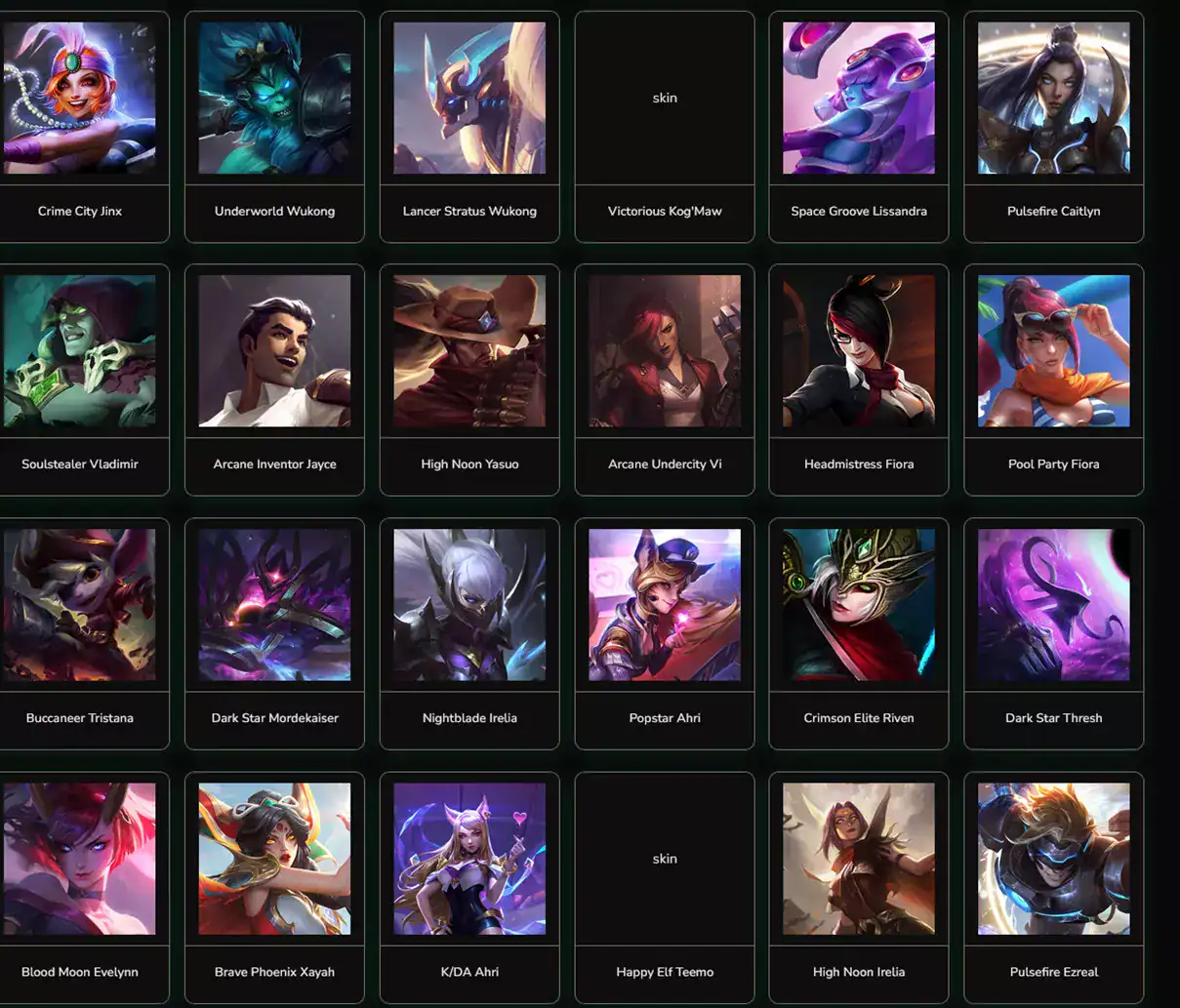Select the Space Groove Lissandra artwork
Image resolution: width=1180 pixels, height=1008 pixels.
(859, 98)
